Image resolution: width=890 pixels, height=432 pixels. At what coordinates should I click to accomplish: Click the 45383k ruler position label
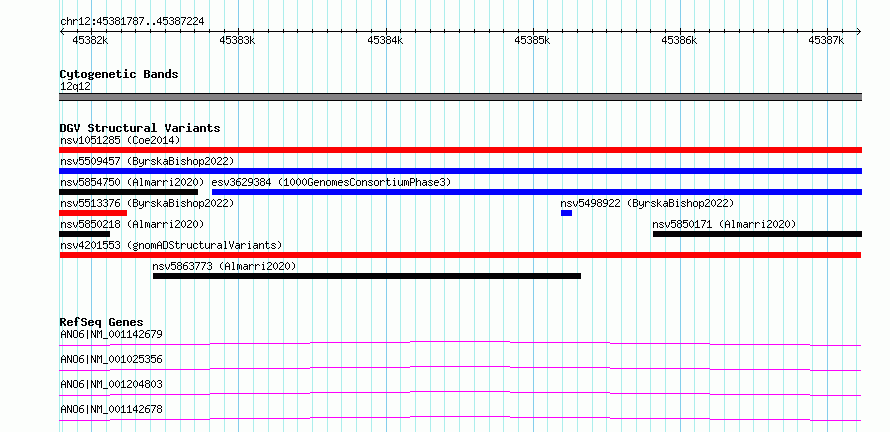(x=238, y=40)
